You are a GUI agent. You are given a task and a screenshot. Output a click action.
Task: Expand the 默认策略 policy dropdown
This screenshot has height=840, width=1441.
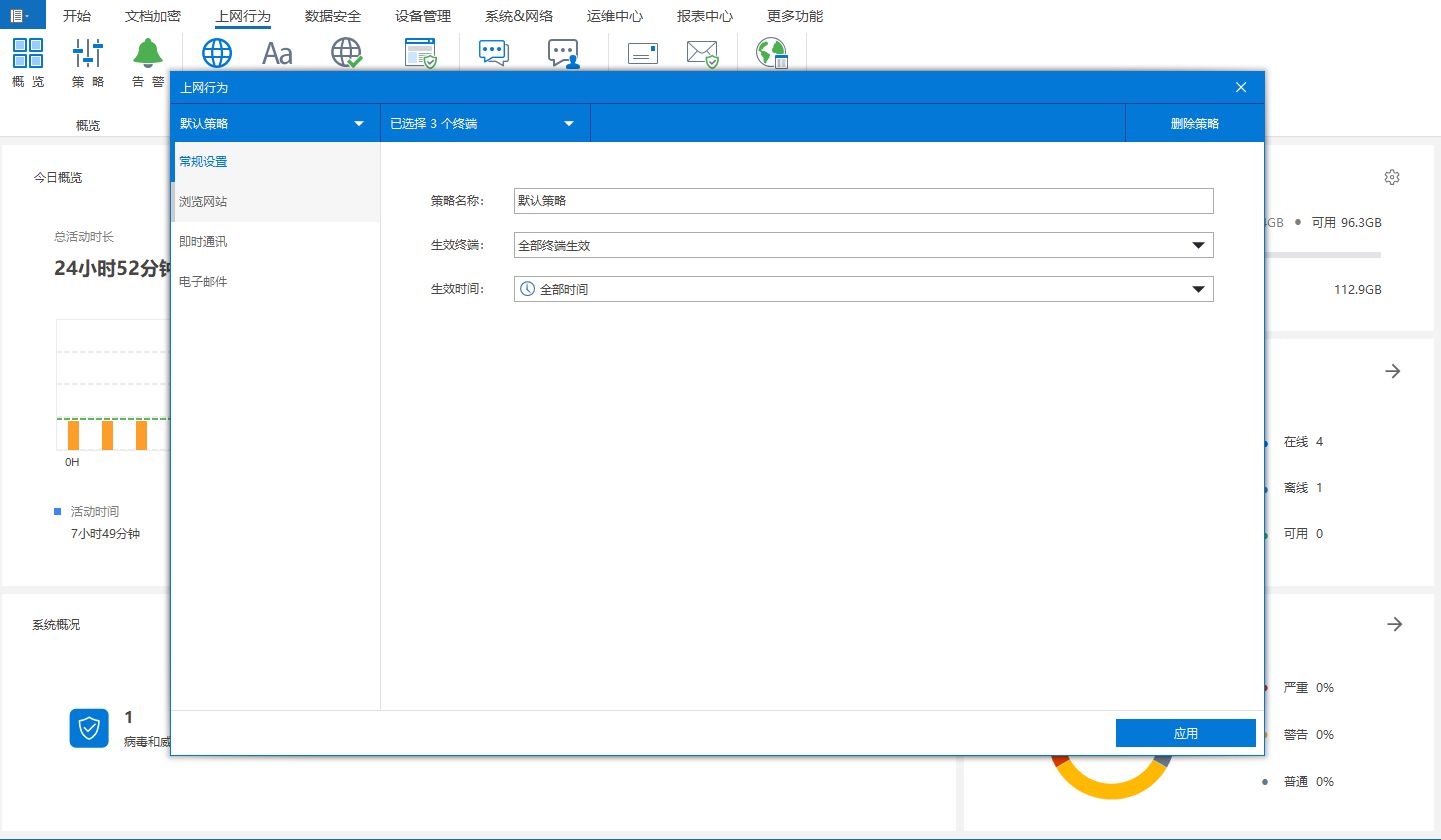click(275, 124)
